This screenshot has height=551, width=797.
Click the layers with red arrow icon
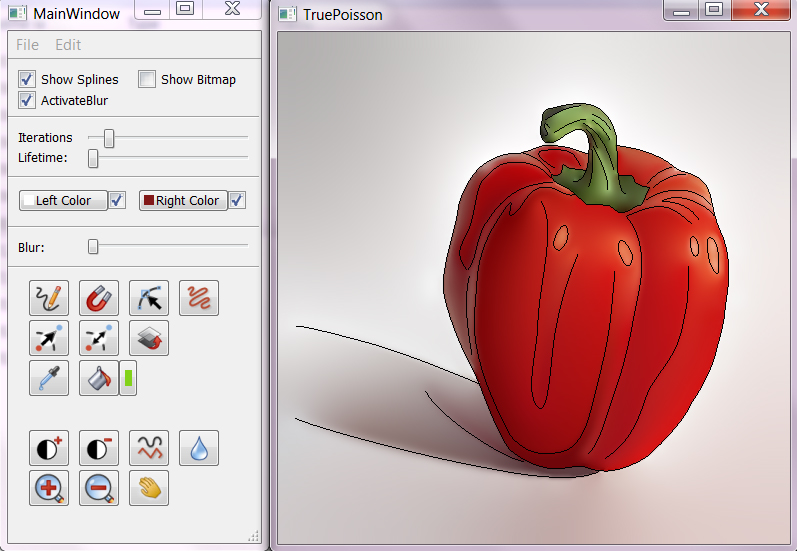[x=149, y=338]
